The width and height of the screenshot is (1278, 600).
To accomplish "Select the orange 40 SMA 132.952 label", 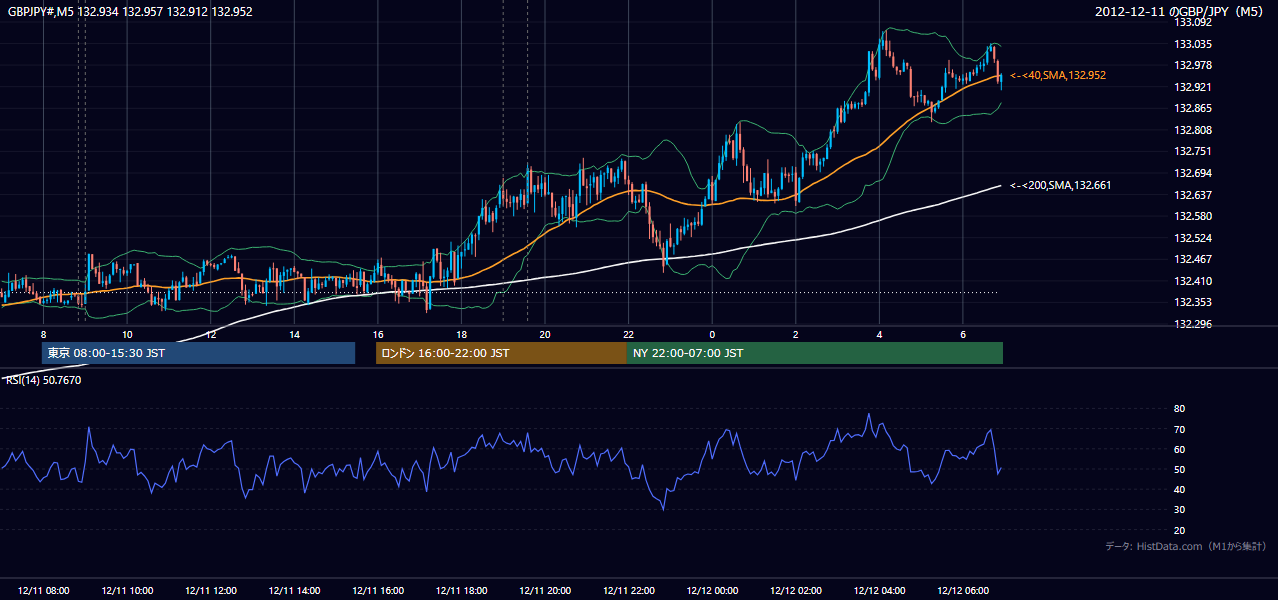I will pyautogui.click(x=1058, y=75).
